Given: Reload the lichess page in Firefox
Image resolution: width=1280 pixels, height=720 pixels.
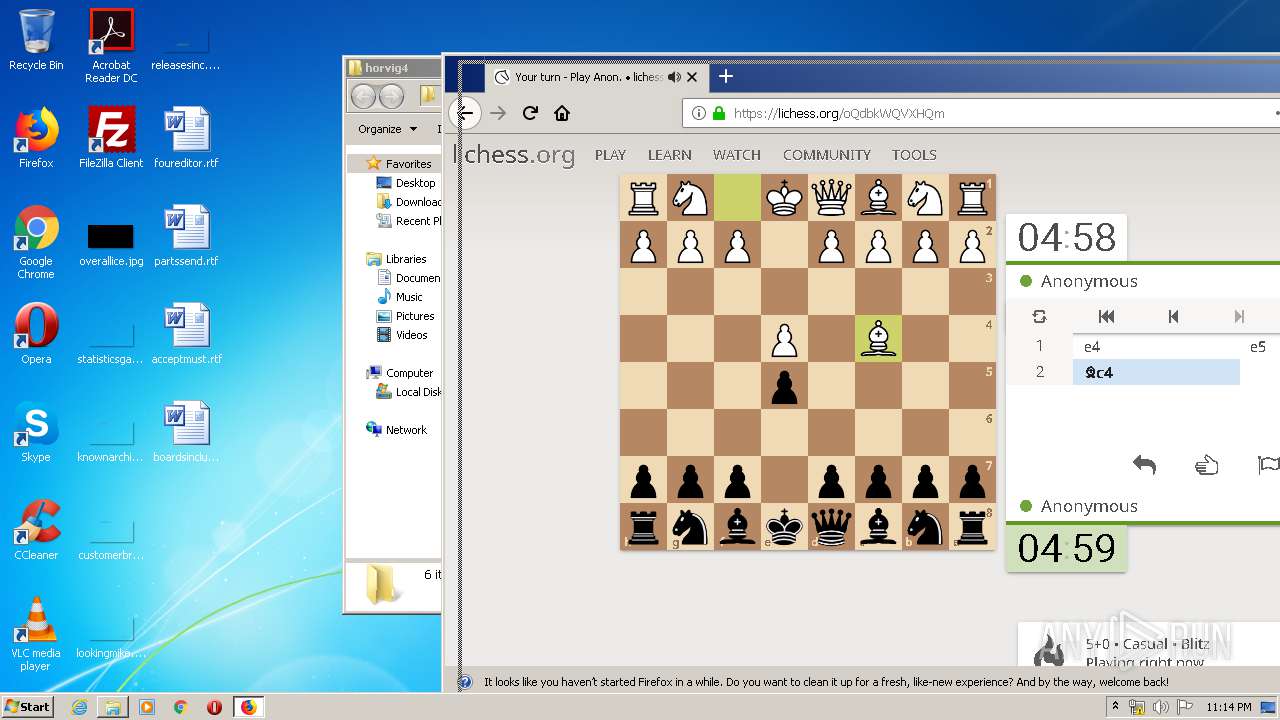Looking at the screenshot, I should click(530, 113).
